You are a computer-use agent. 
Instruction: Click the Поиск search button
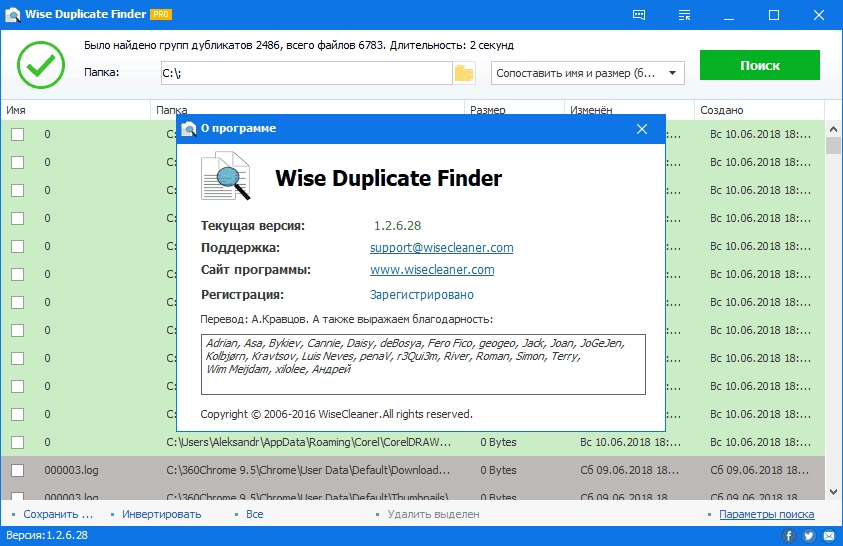tap(760, 65)
